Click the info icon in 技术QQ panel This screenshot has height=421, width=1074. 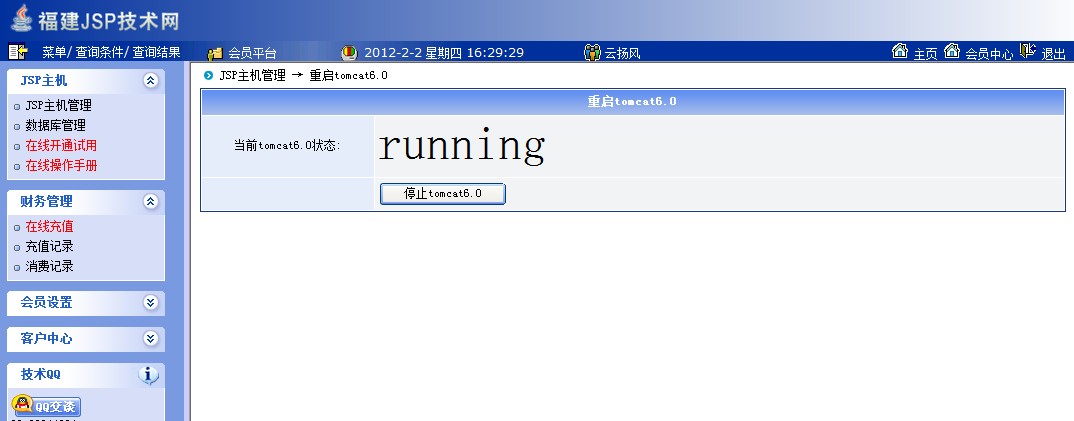tap(149, 375)
